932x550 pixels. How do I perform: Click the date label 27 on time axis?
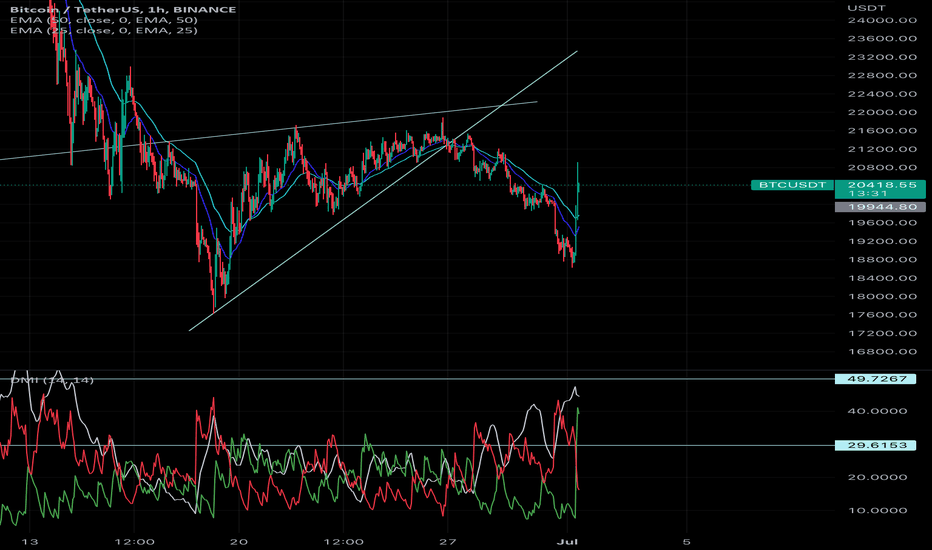[448, 542]
